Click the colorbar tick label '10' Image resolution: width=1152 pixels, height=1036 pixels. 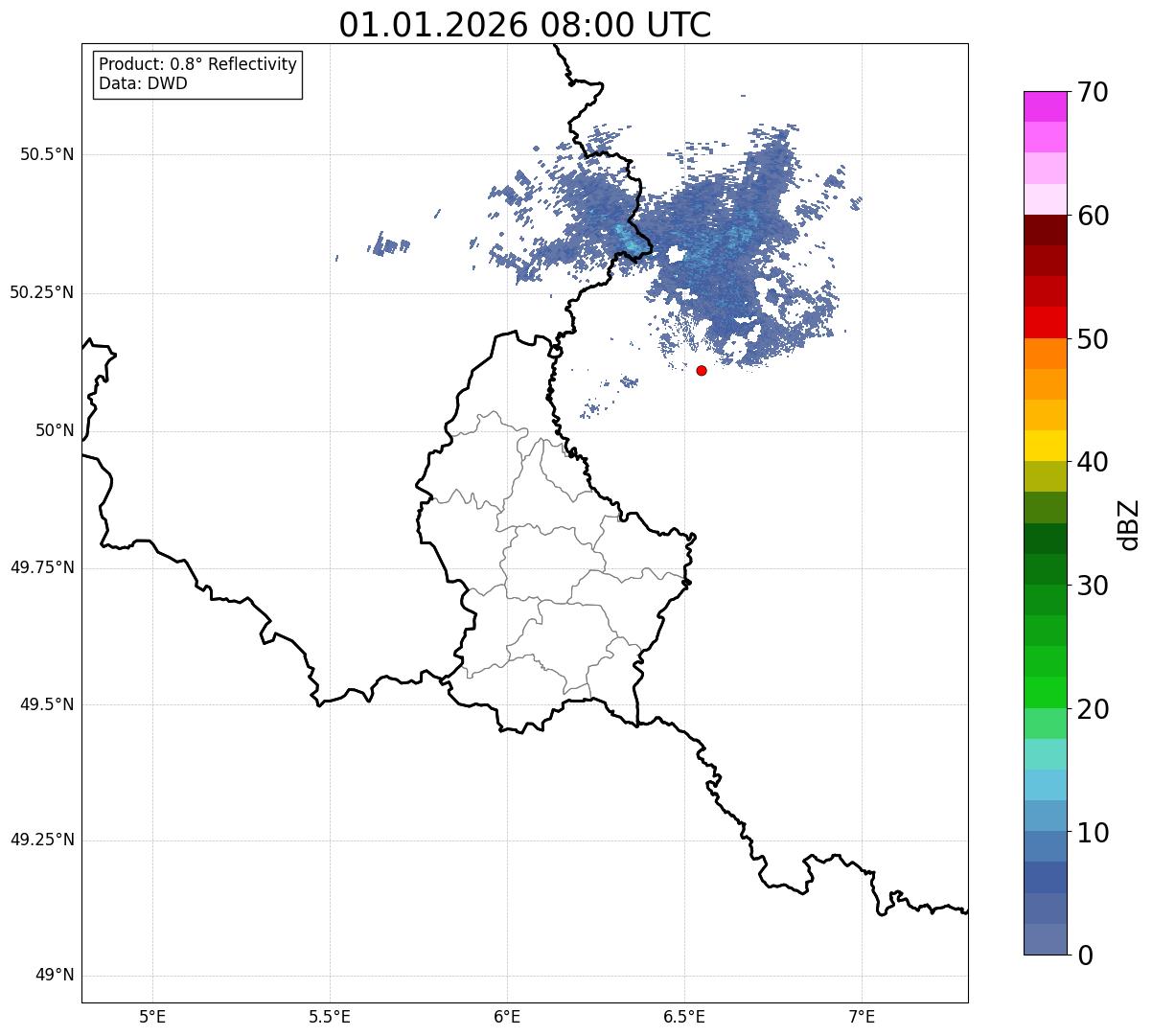[1093, 833]
